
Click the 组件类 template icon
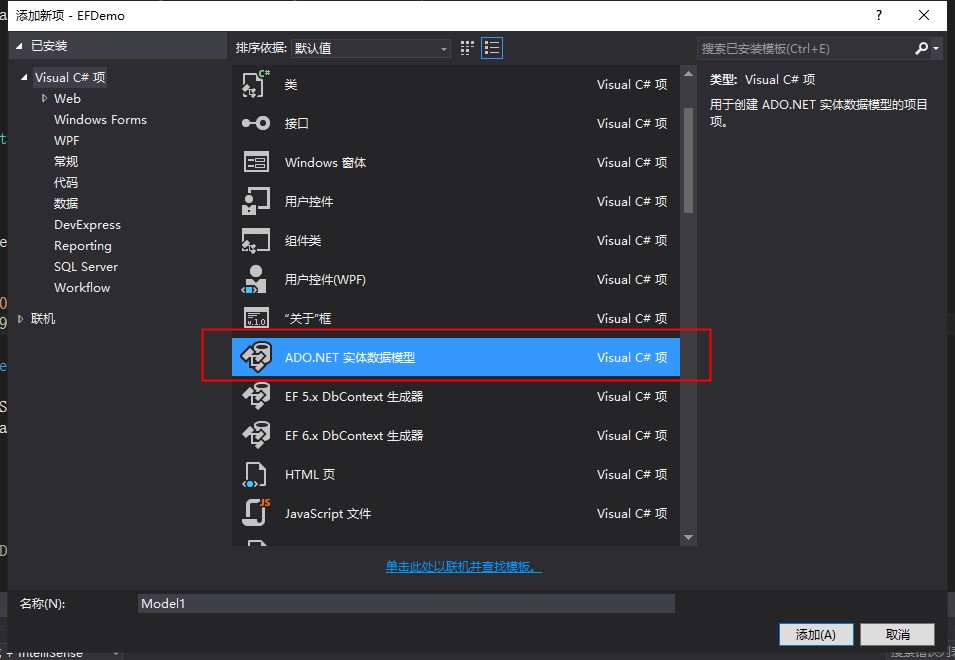click(x=257, y=240)
